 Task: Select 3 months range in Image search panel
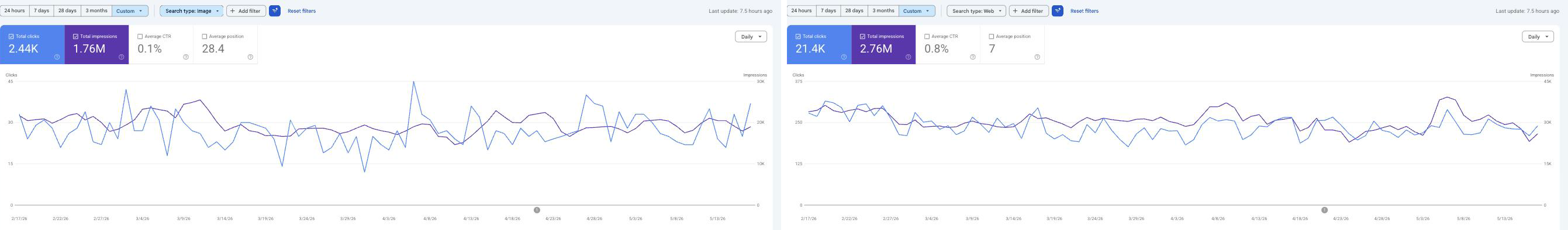[97, 11]
